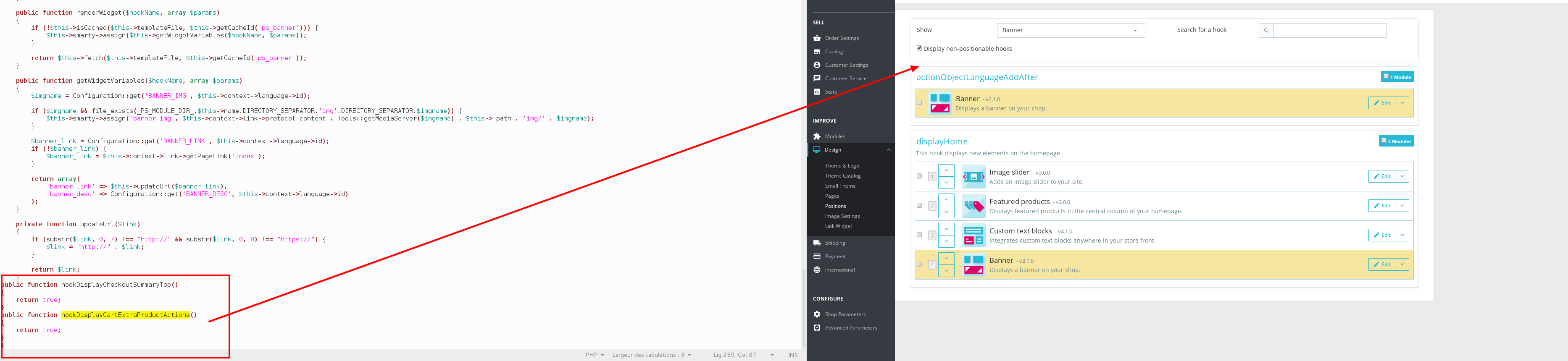The height and width of the screenshot is (361, 1568).
Task: Check the Image slider row checkbox
Action: coord(919,176)
